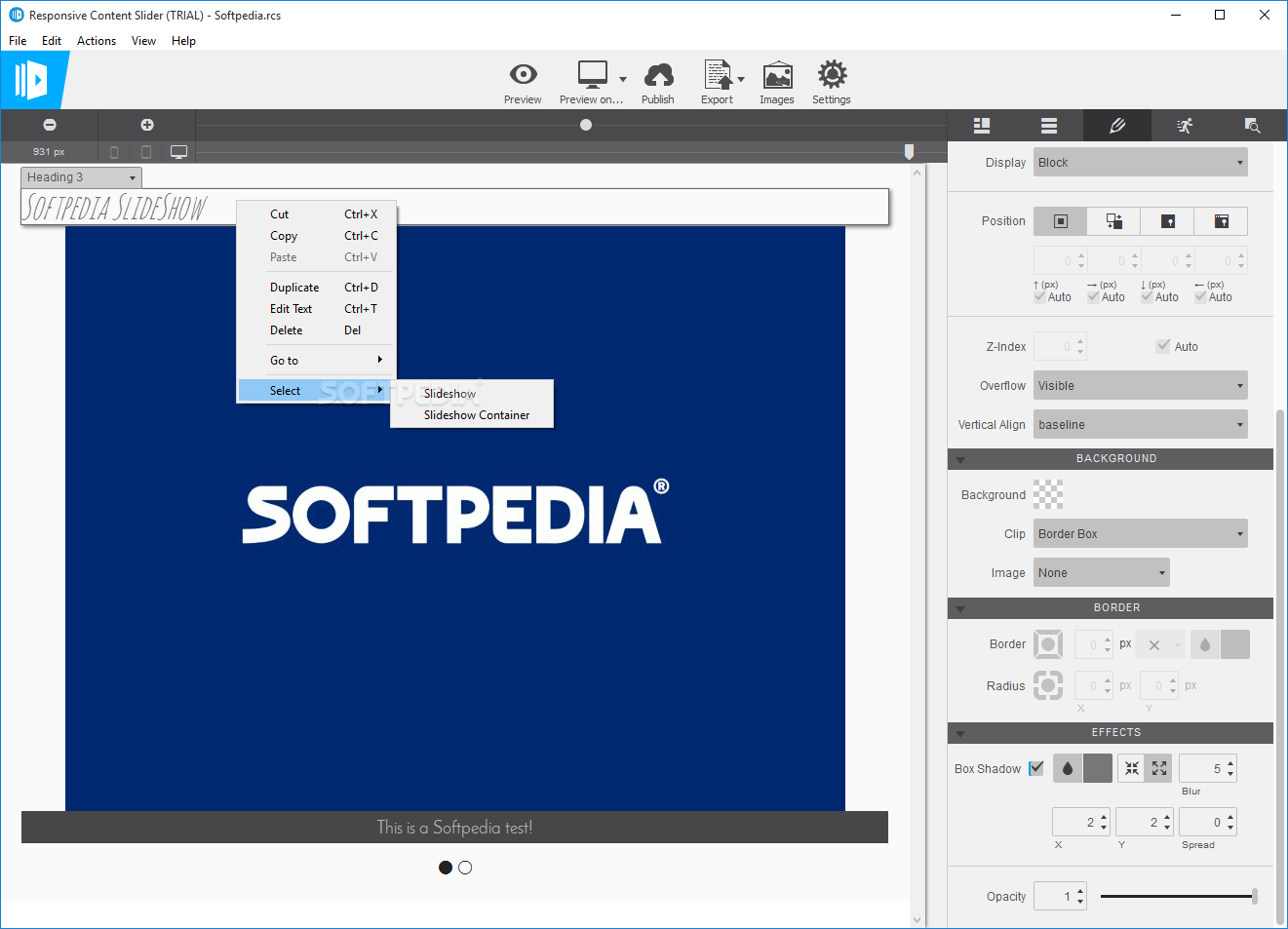The width and height of the screenshot is (1288, 929).
Task: Open the Display Block dropdown
Action: click(1141, 163)
